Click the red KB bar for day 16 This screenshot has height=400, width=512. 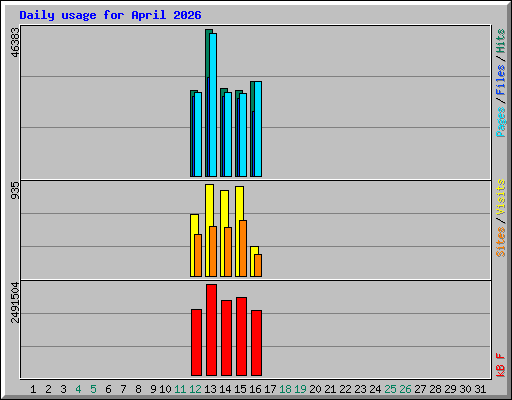[256, 343]
